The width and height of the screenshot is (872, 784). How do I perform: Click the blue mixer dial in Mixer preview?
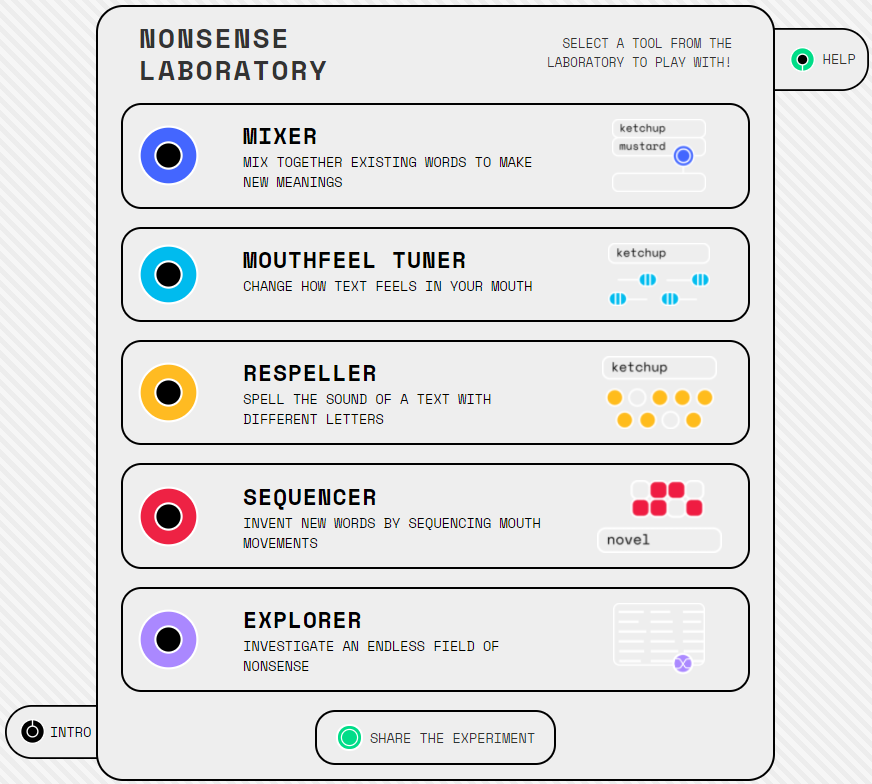pyautogui.click(x=683, y=156)
